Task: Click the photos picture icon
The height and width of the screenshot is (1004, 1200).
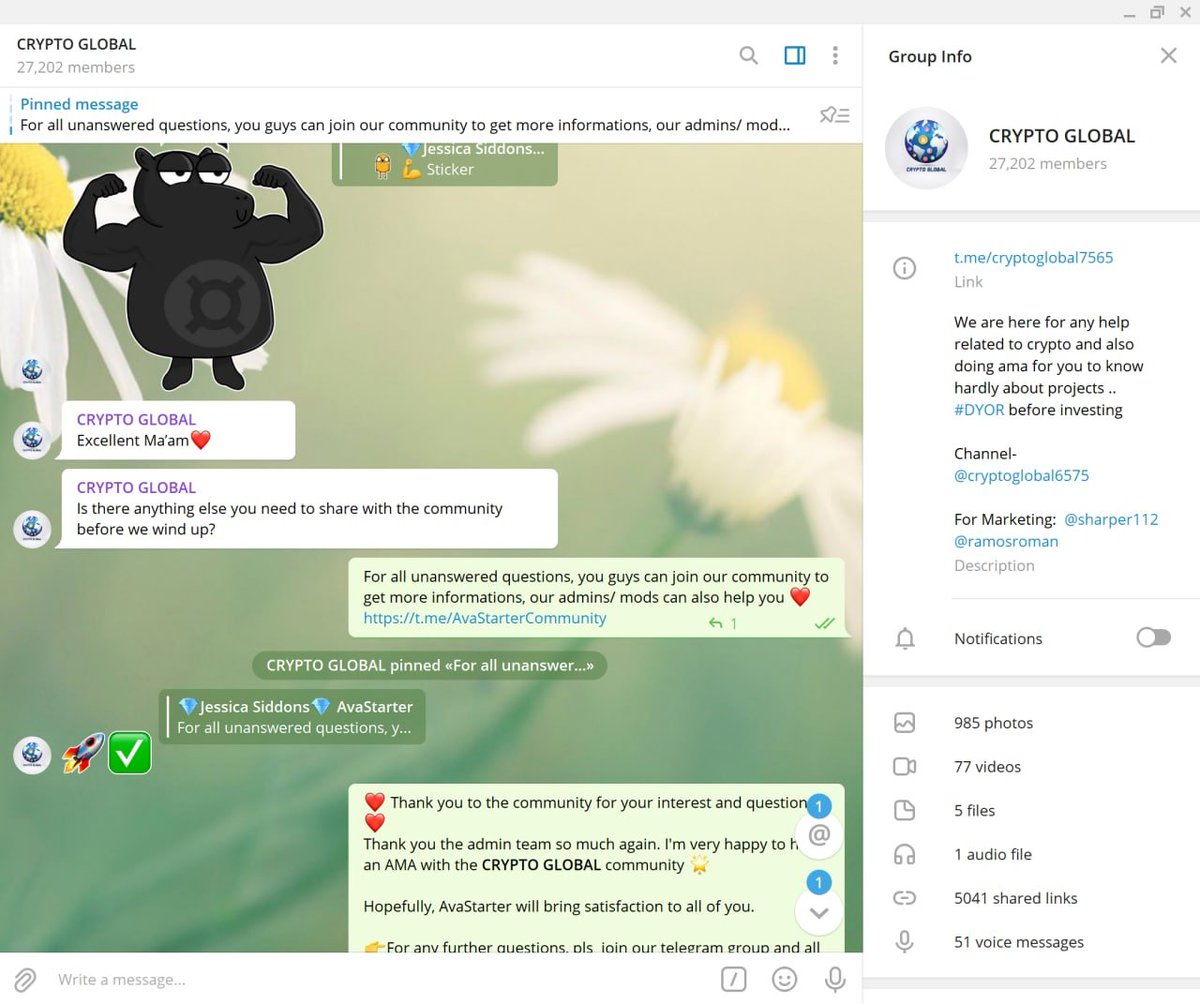Action: pos(904,722)
